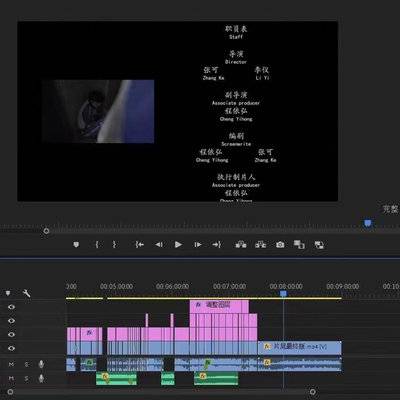Click the Mark In brace button
This screenshot has height=400, width=400.
pyautogui.click(x=97, y=245)
